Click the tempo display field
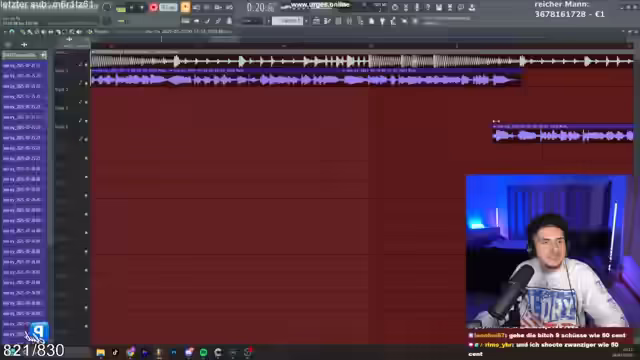The image size is (640, 360). click(x=168, y=7)
